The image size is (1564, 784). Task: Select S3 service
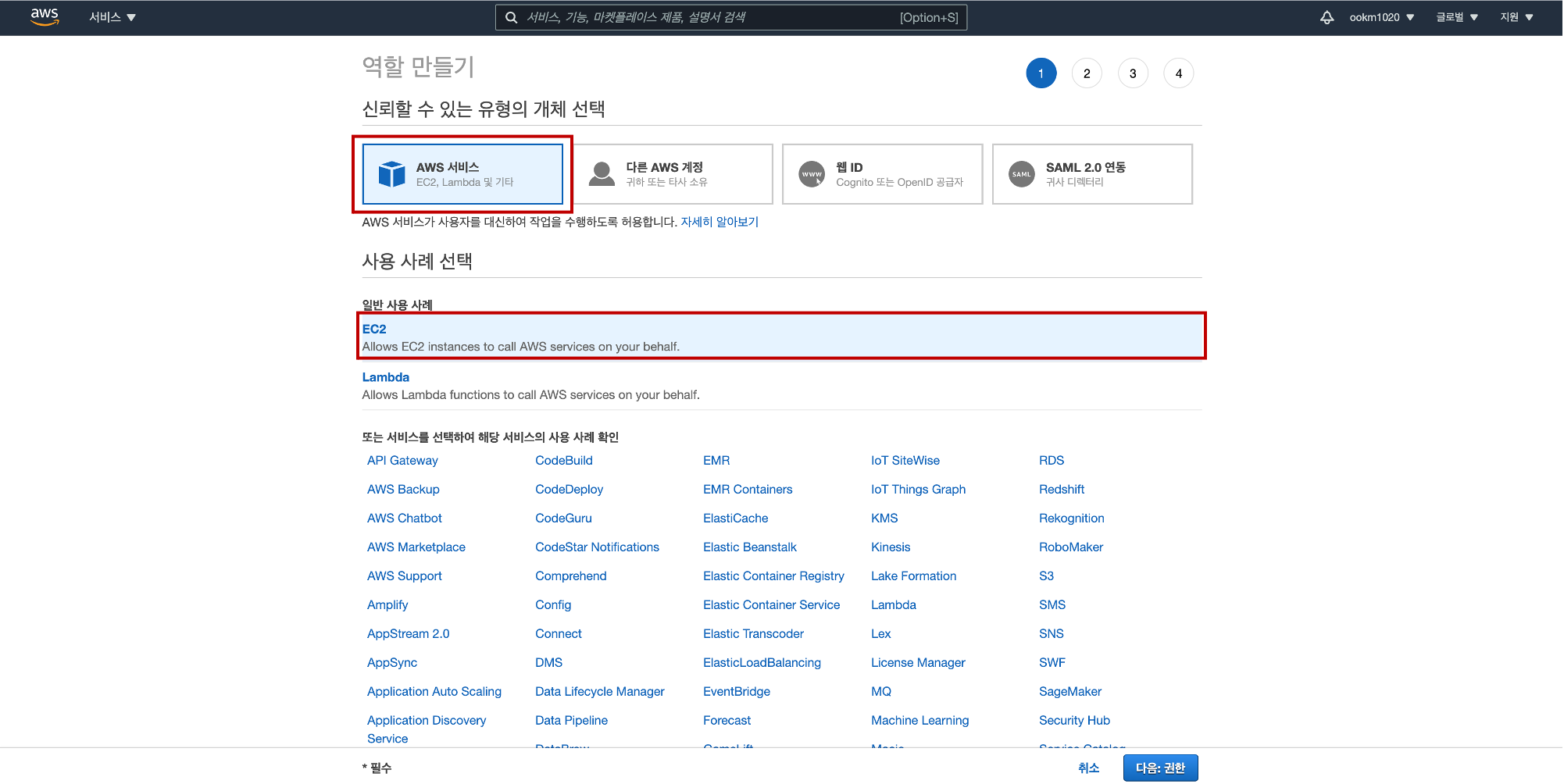[1047, 576]
